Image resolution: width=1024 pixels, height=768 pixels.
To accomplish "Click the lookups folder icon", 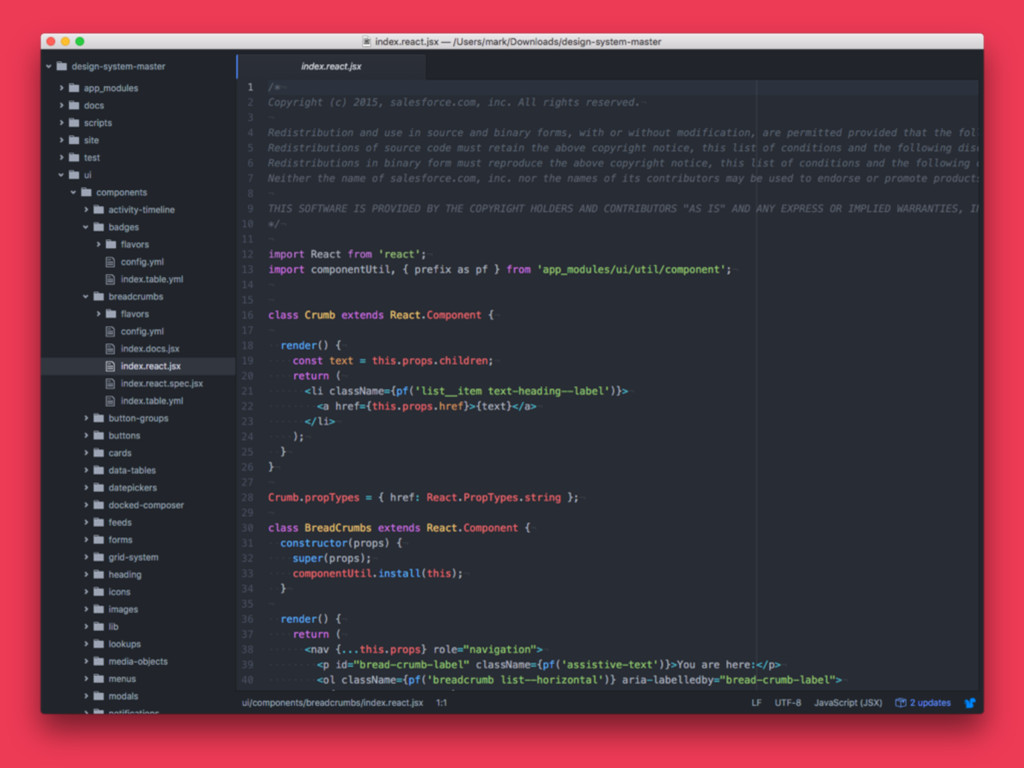I will (99, 644).
